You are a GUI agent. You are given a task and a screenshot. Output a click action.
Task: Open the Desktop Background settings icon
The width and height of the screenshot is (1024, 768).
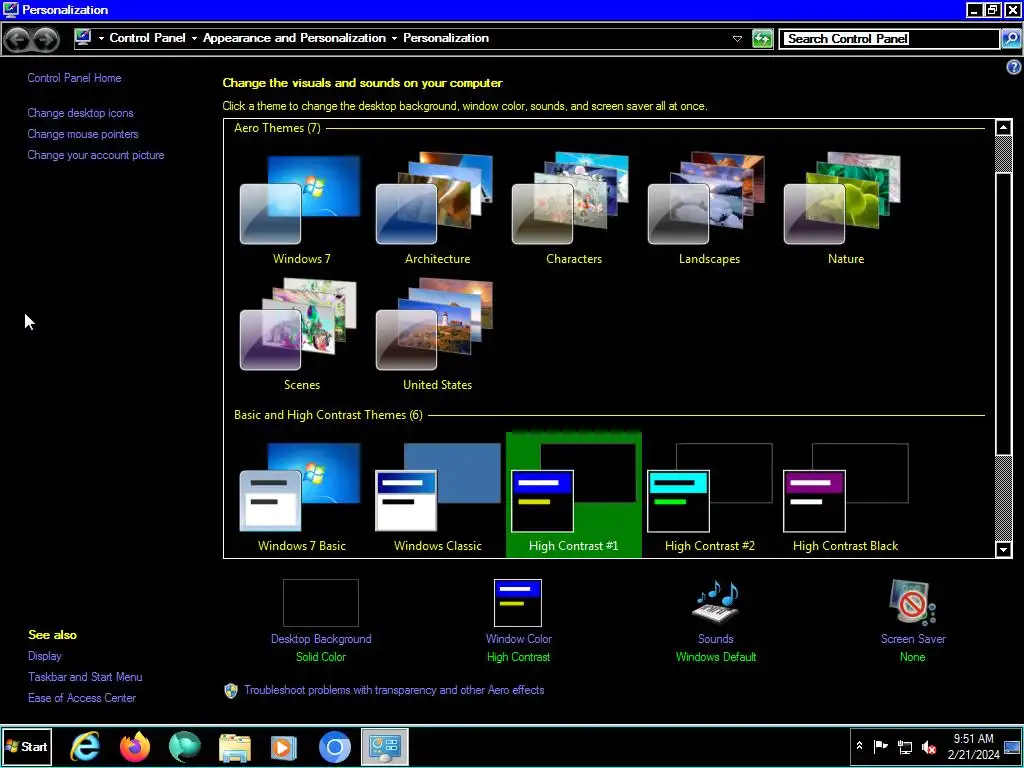pyautogui.click(x=321, y=602)
